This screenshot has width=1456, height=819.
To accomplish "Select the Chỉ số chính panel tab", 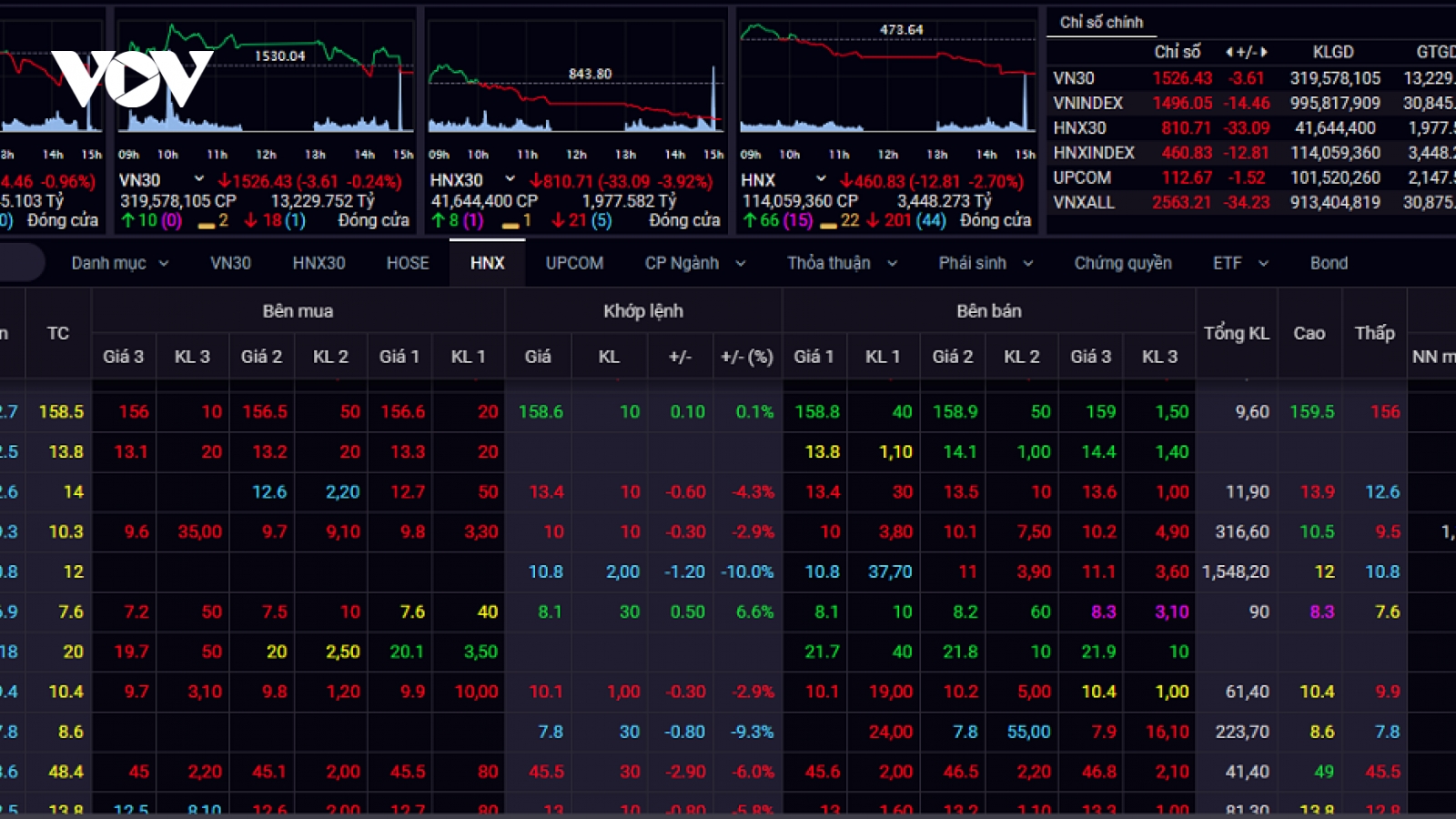I will pos(1101,22).
